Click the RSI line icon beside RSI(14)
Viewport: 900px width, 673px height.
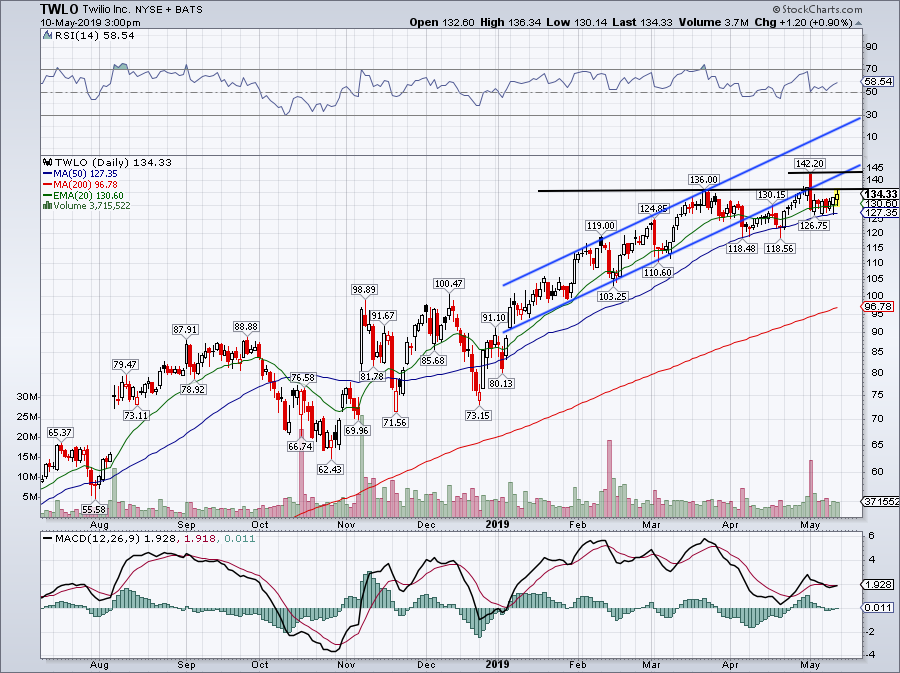tap(48, 36)
